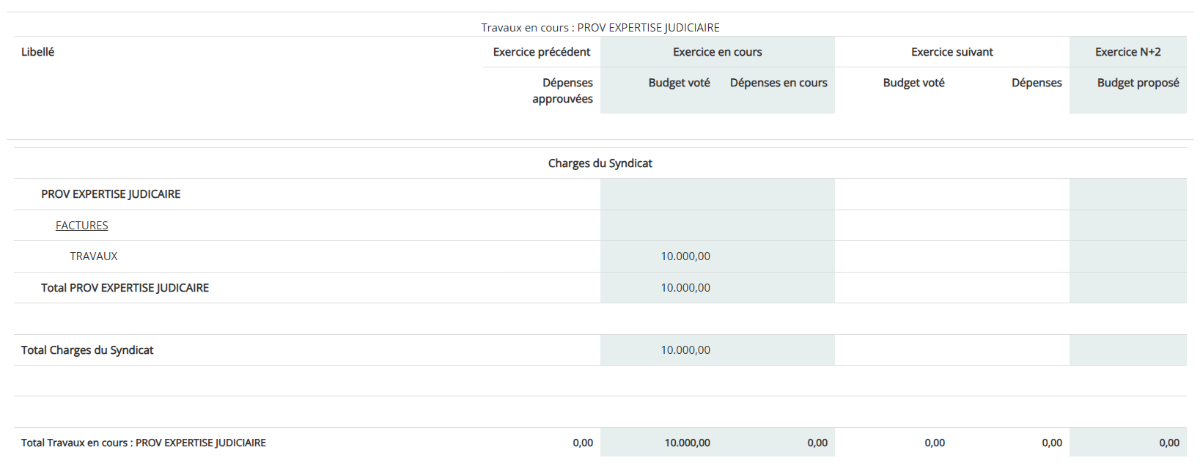The height and width of the screenshot is (466, 1200).
Task: Click the Total Charges du Syndicat label
Action: coord(87,350)
